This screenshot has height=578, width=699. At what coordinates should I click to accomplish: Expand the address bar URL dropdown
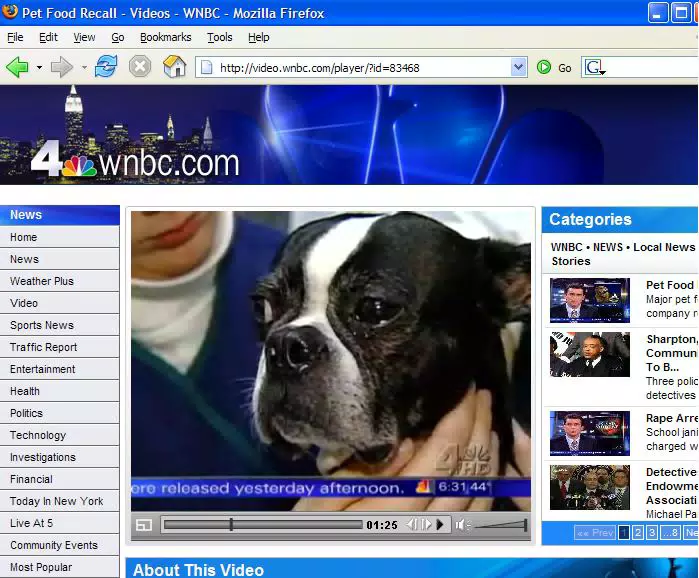[x=518, y=68]
